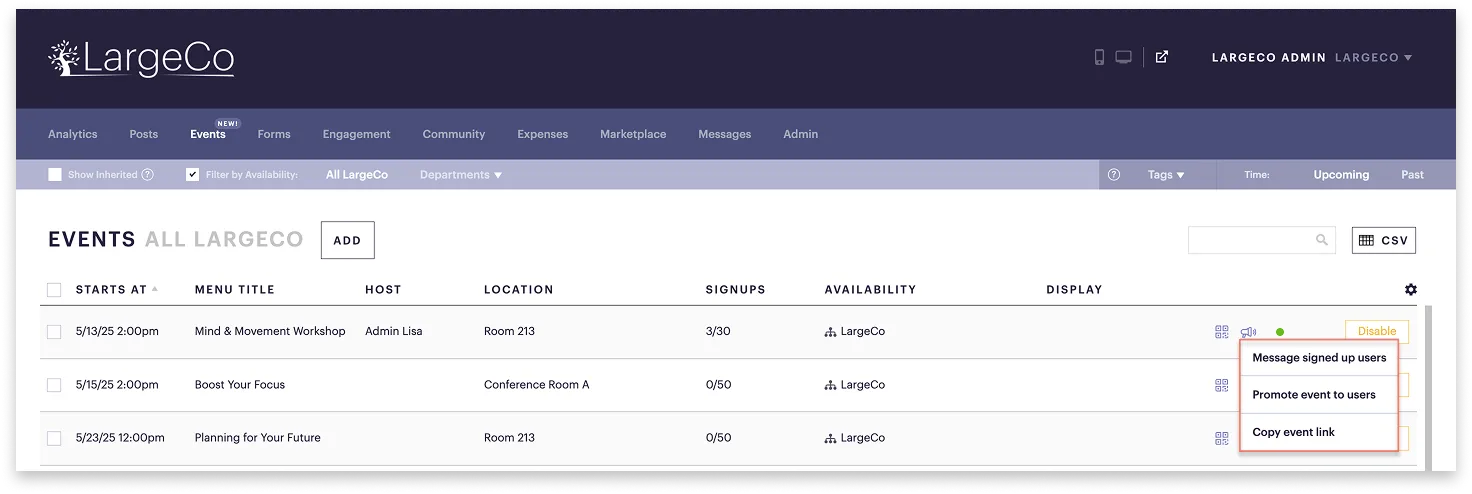Image resolution: width=1472 pixels, height=494 pixels.
Task: Click the LargeCo tree logo
Action: (141, 59)
